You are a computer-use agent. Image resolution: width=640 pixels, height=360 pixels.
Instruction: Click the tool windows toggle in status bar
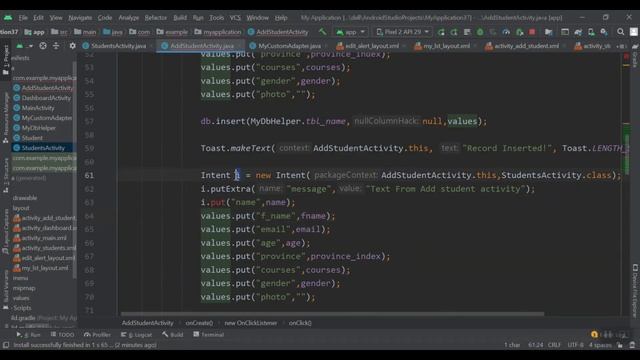[x=6, y=345]
